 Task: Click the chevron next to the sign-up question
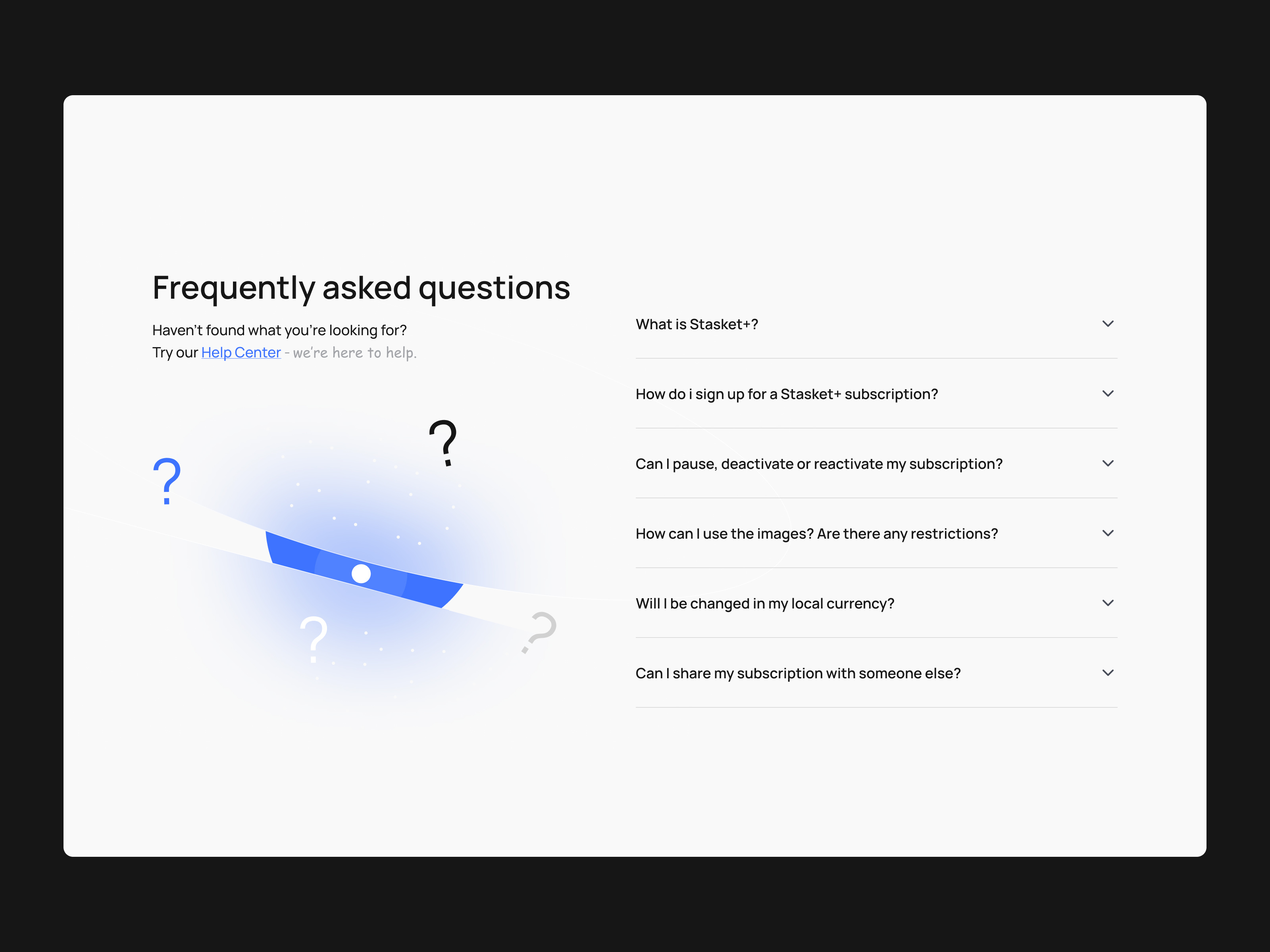point(1108,393)
